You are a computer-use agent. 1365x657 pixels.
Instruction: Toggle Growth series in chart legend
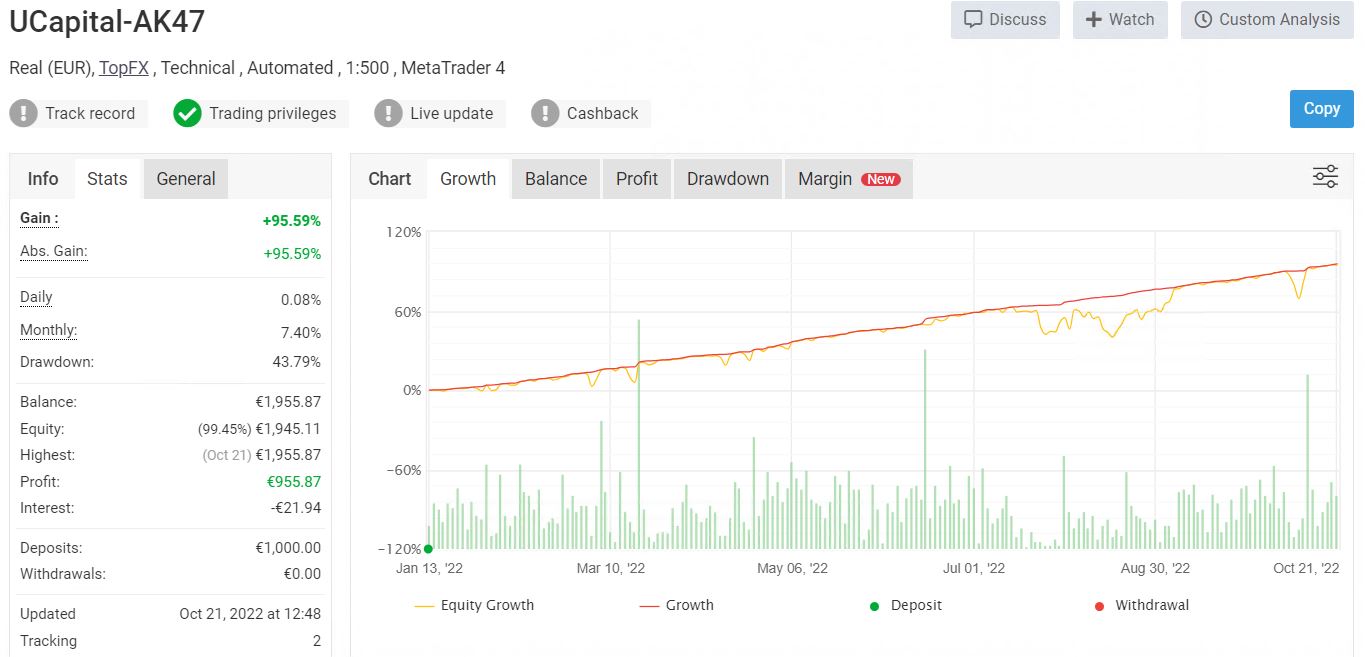coord(676,605)
